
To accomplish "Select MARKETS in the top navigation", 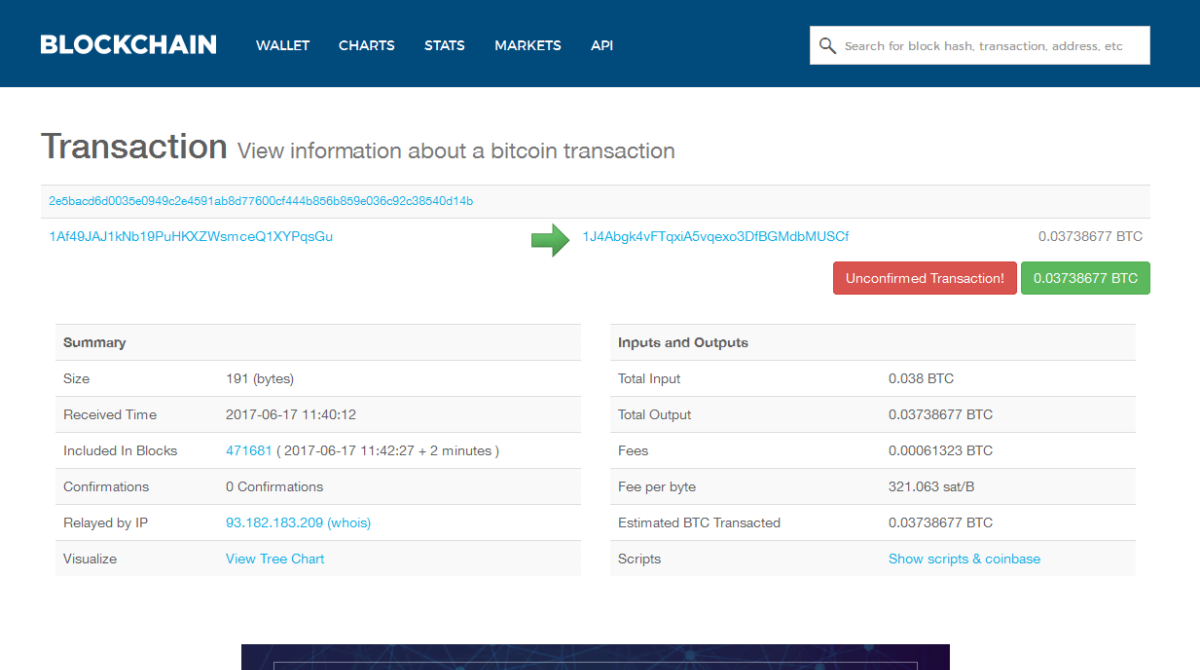I will coord(527,45).
